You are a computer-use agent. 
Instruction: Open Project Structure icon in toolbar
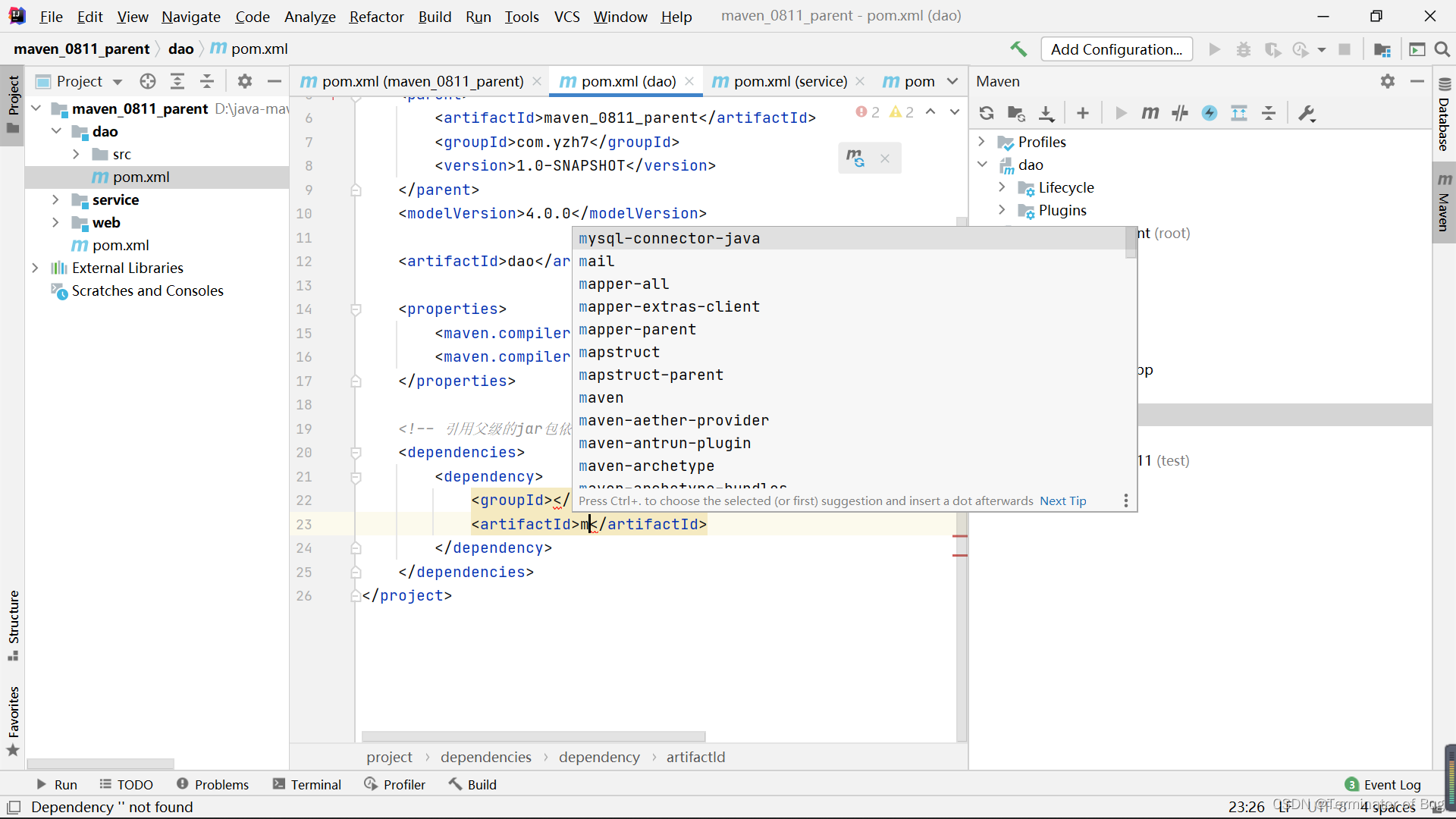(1382, 49)
